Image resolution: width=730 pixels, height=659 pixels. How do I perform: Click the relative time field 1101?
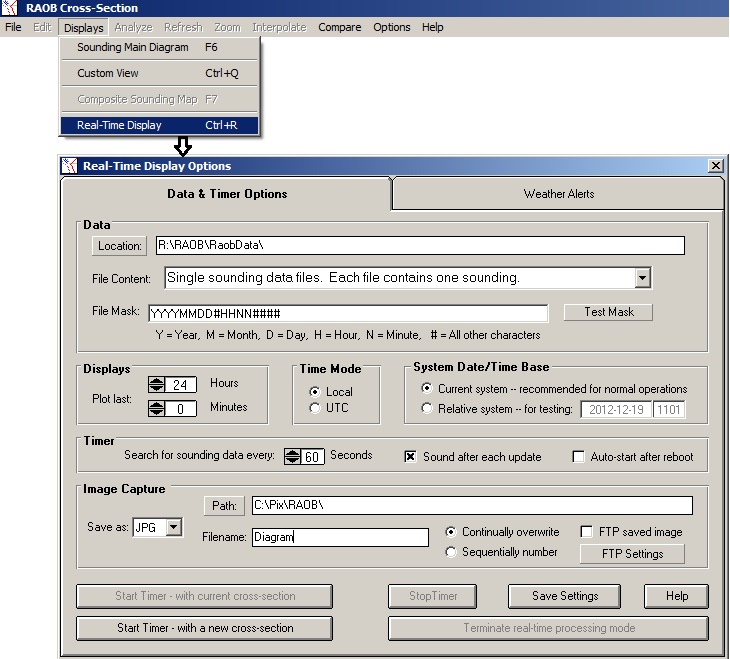(x=669, y=409)
